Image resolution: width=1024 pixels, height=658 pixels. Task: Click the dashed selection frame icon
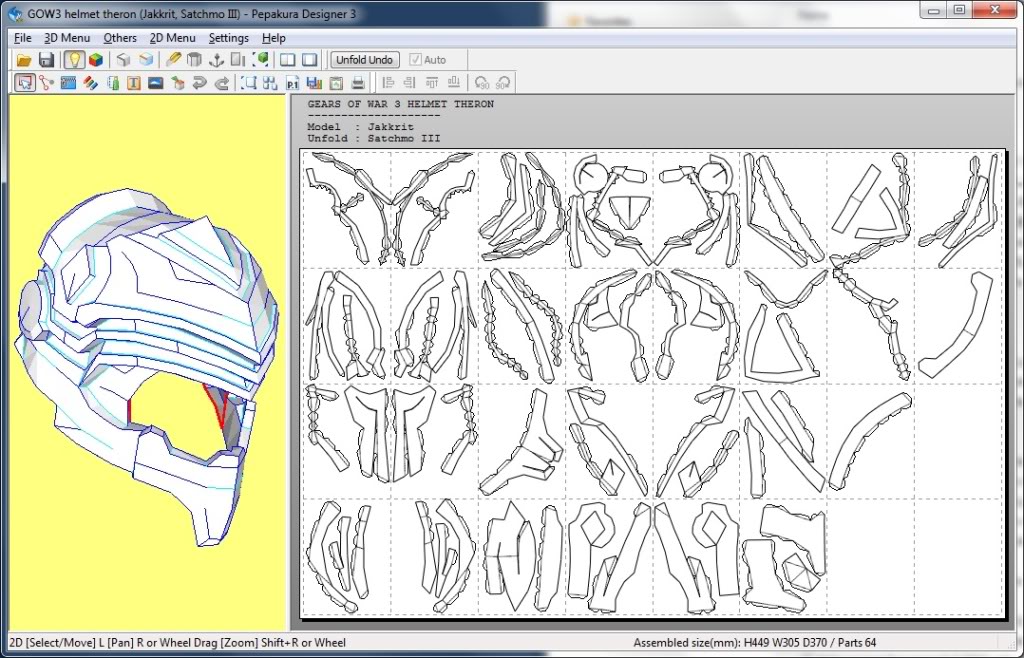(x=249, y=83)
